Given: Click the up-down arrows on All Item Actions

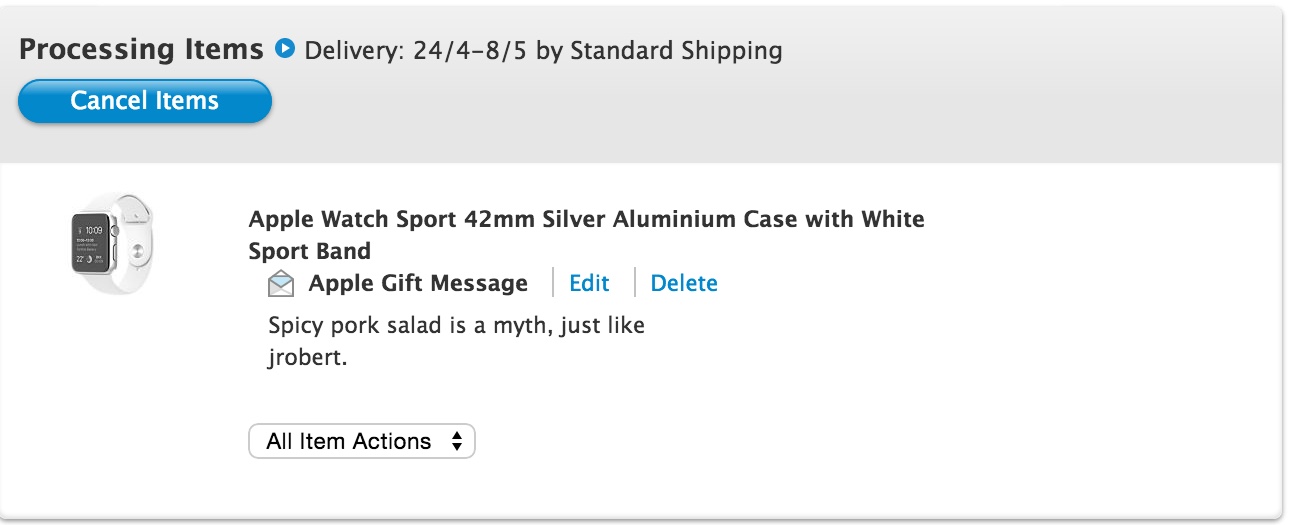Looking at the screenshot, I should pyautogui.click(x=457, y=441).
